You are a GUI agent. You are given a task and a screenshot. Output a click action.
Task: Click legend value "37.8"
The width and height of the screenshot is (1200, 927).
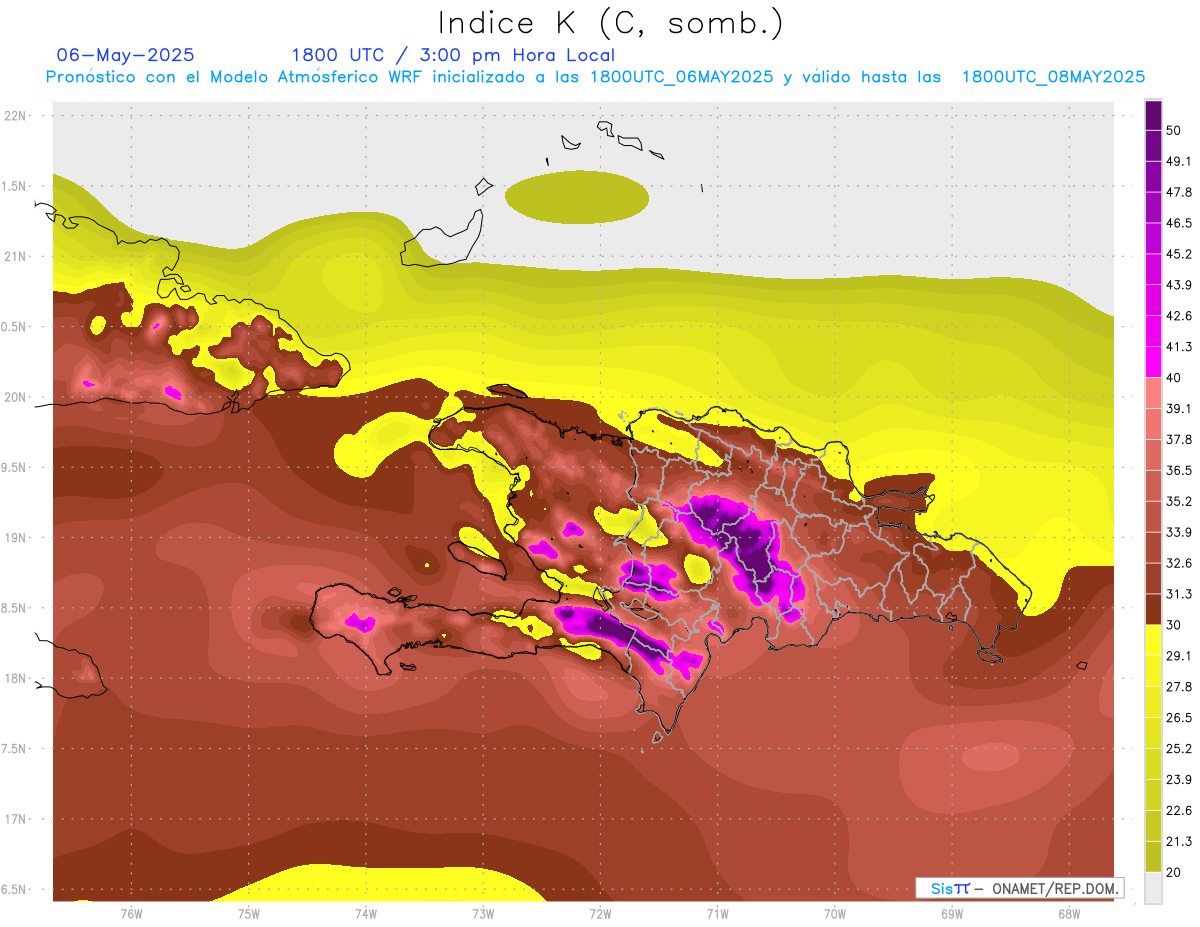[x=1178, y=439]
